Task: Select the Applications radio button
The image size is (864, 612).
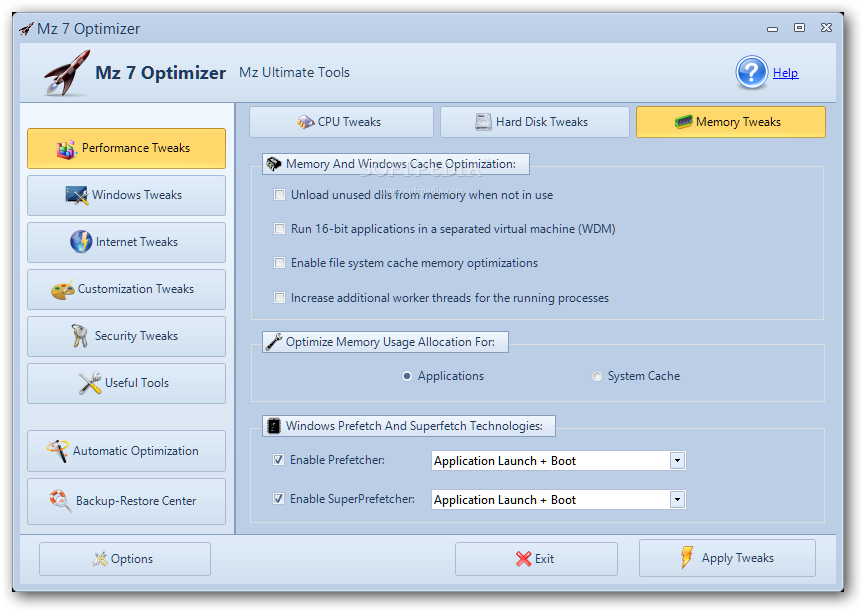Action: tap(407, 376)
